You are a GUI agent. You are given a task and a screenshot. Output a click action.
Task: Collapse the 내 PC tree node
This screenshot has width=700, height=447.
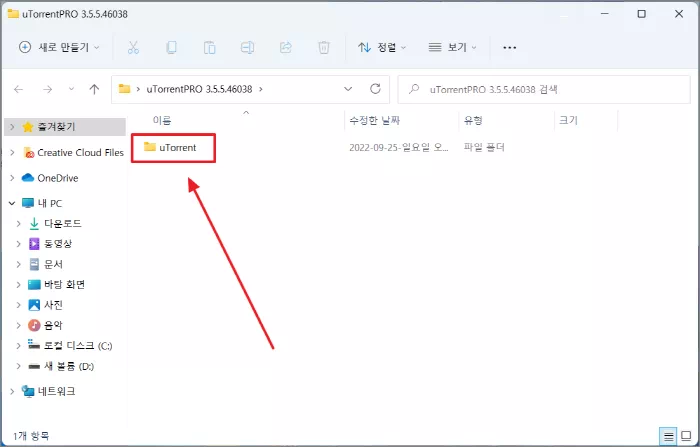pos(12,203)
